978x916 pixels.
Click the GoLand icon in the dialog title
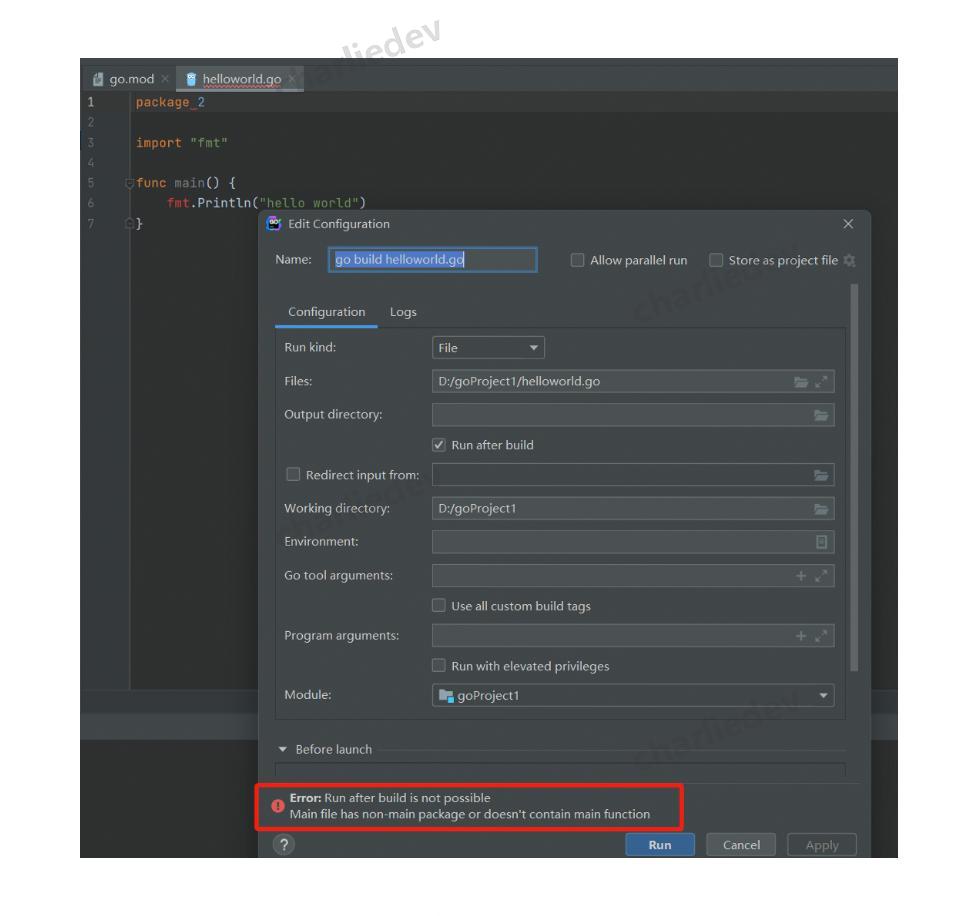coord(274,223)
